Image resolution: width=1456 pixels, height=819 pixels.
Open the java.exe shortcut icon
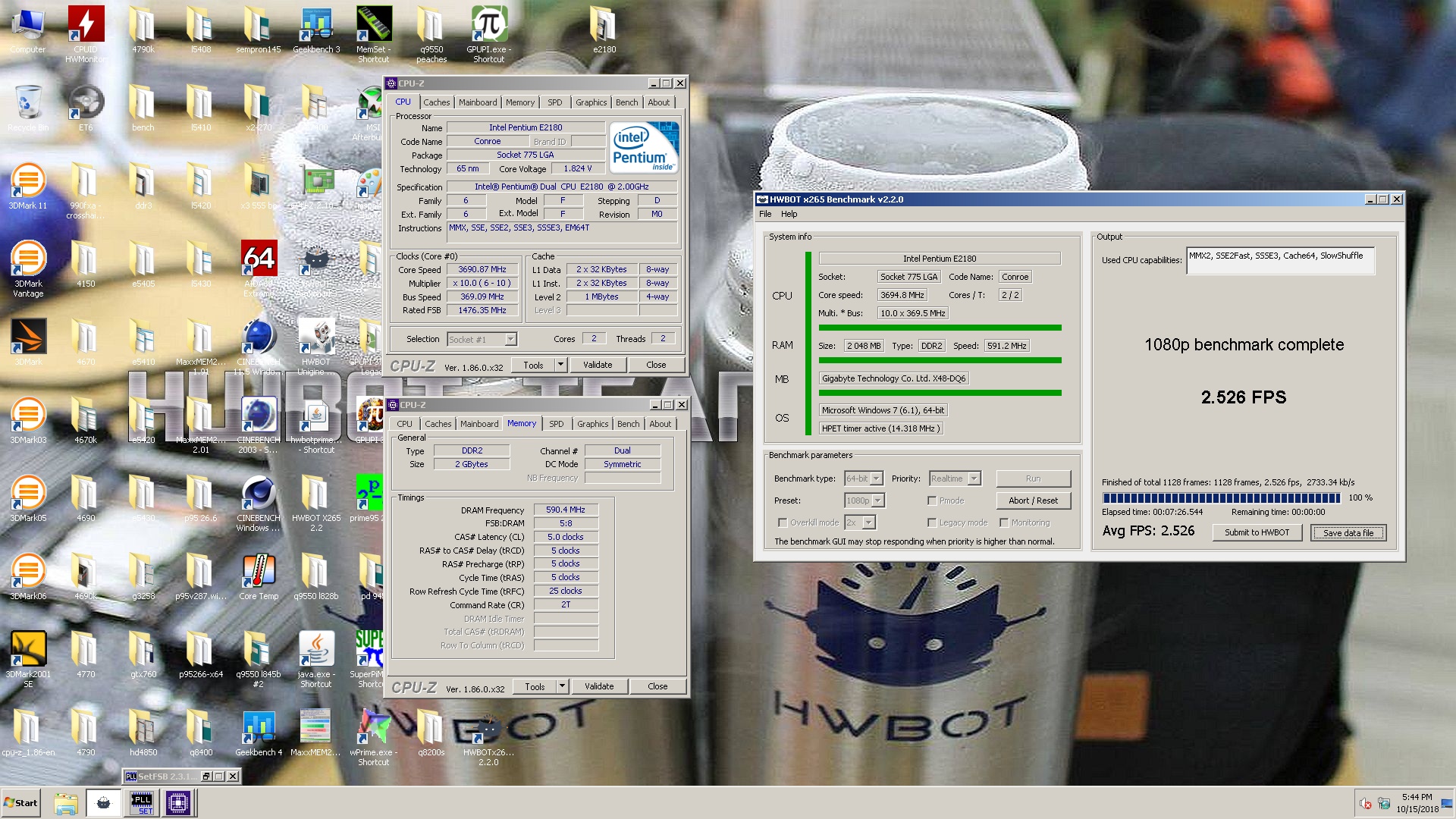[x=316, y=659]
